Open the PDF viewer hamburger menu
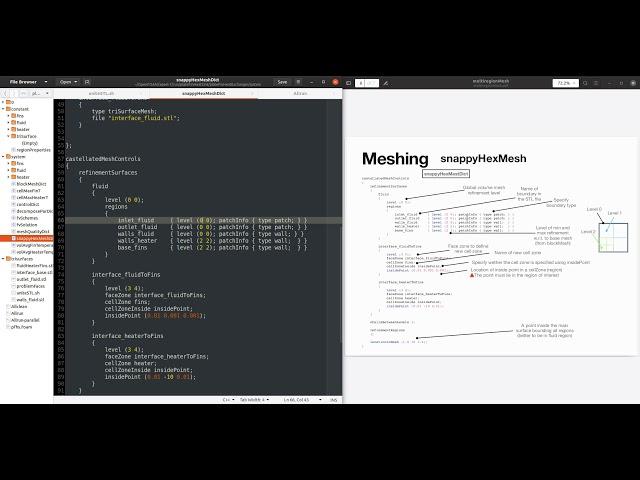Image resolution: width=640 pixels, height=480 pixels. (596, 83)
